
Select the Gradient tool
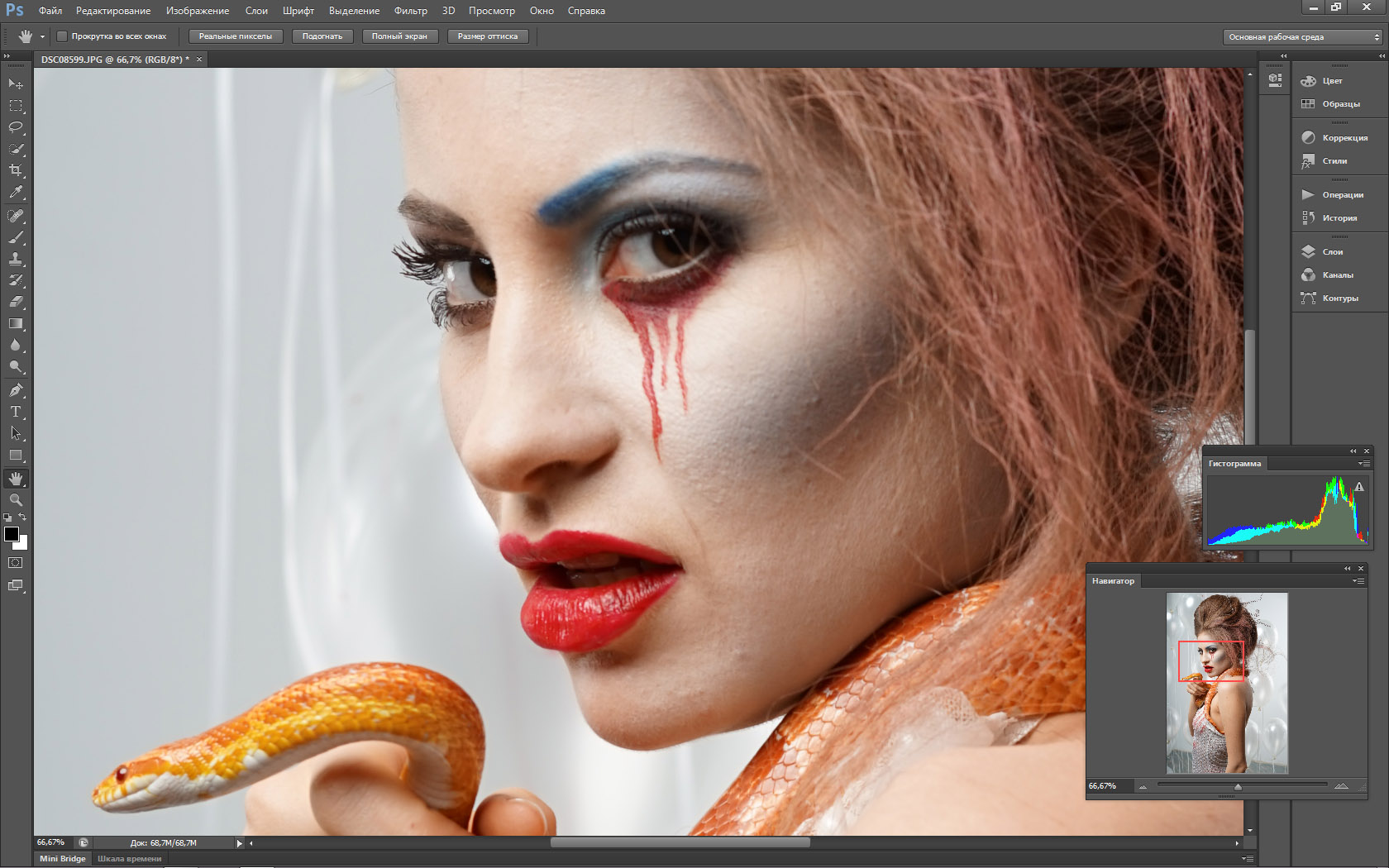click(16, 323)
